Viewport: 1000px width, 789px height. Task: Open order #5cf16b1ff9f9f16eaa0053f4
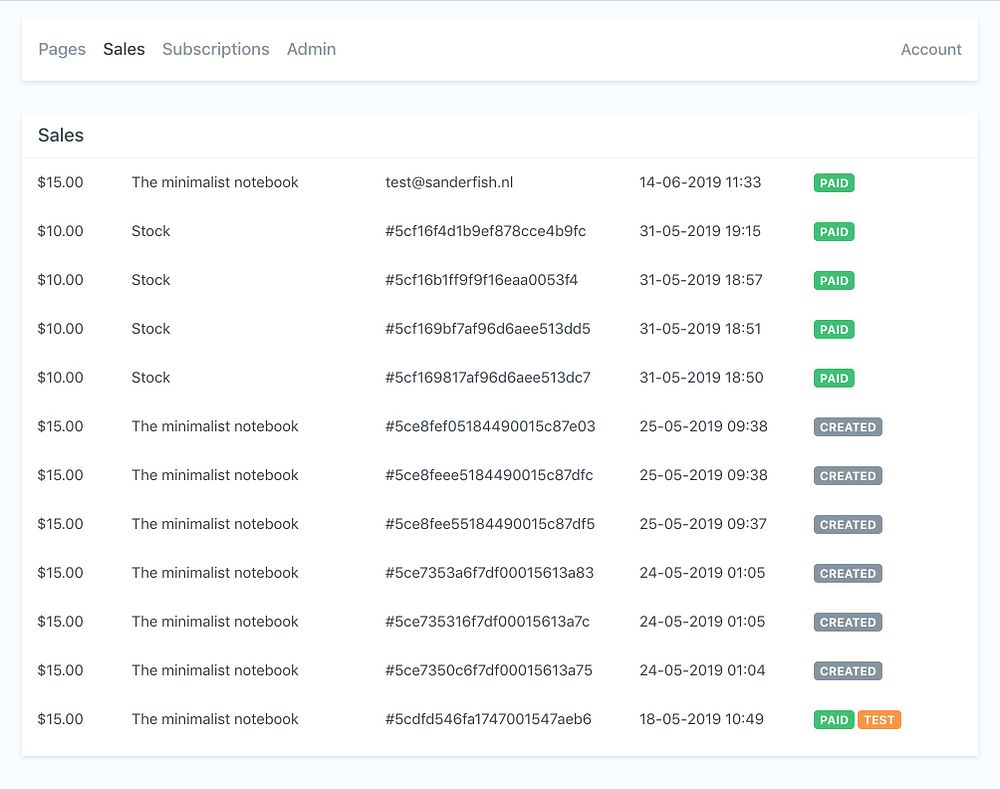tap(482, 280)
